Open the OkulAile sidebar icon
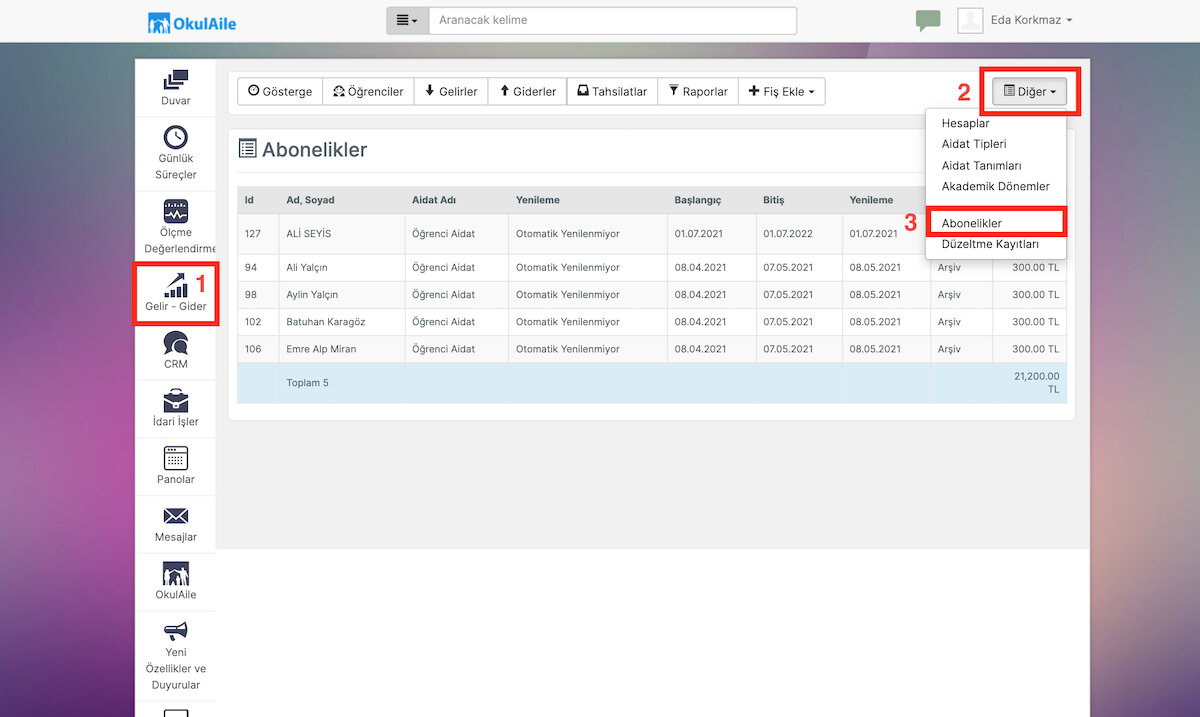The image size is (1200, 717). pyautogui.click(x=176, y=574)
